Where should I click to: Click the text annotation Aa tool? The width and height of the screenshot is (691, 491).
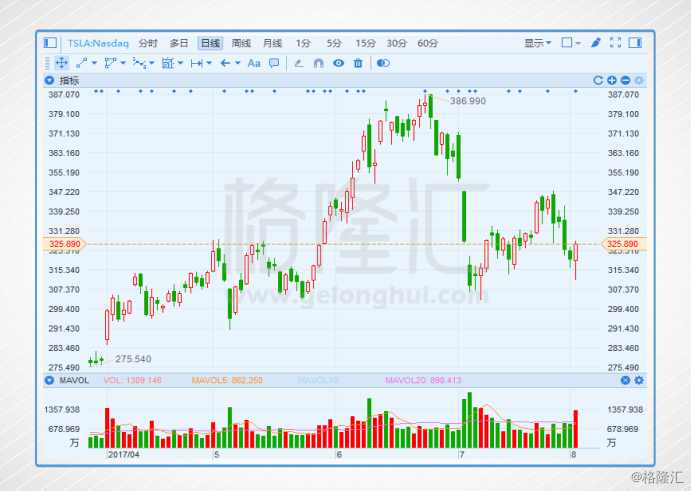point(253,62)
